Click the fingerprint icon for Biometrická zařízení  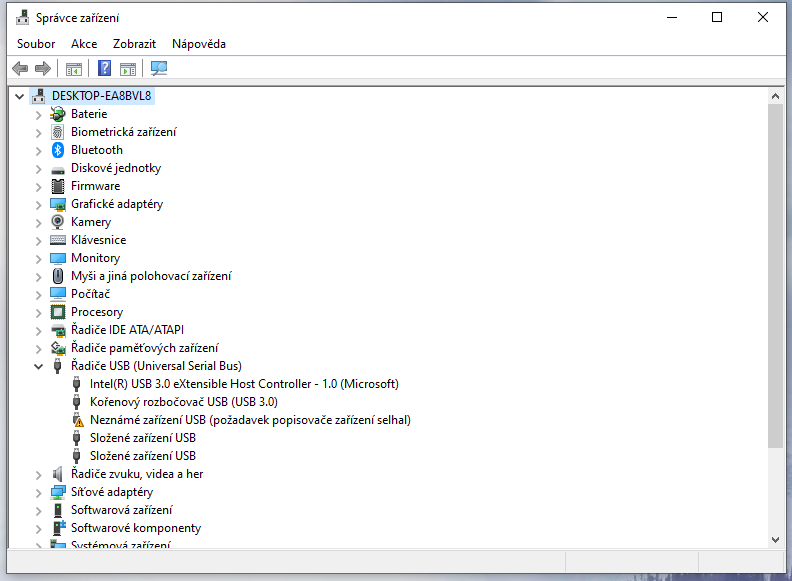[x=58, y=132]
